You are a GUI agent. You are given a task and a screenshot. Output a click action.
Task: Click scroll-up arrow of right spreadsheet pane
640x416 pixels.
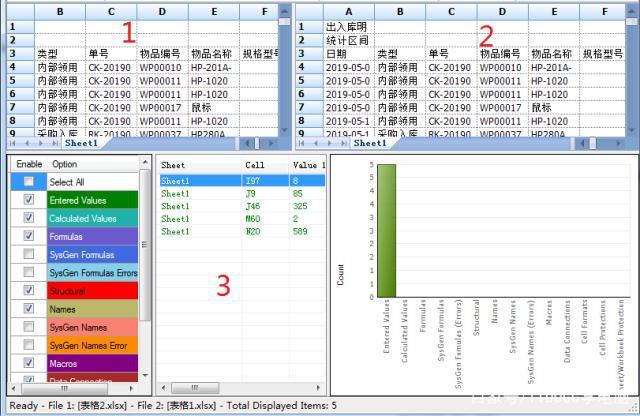(631, 10)
